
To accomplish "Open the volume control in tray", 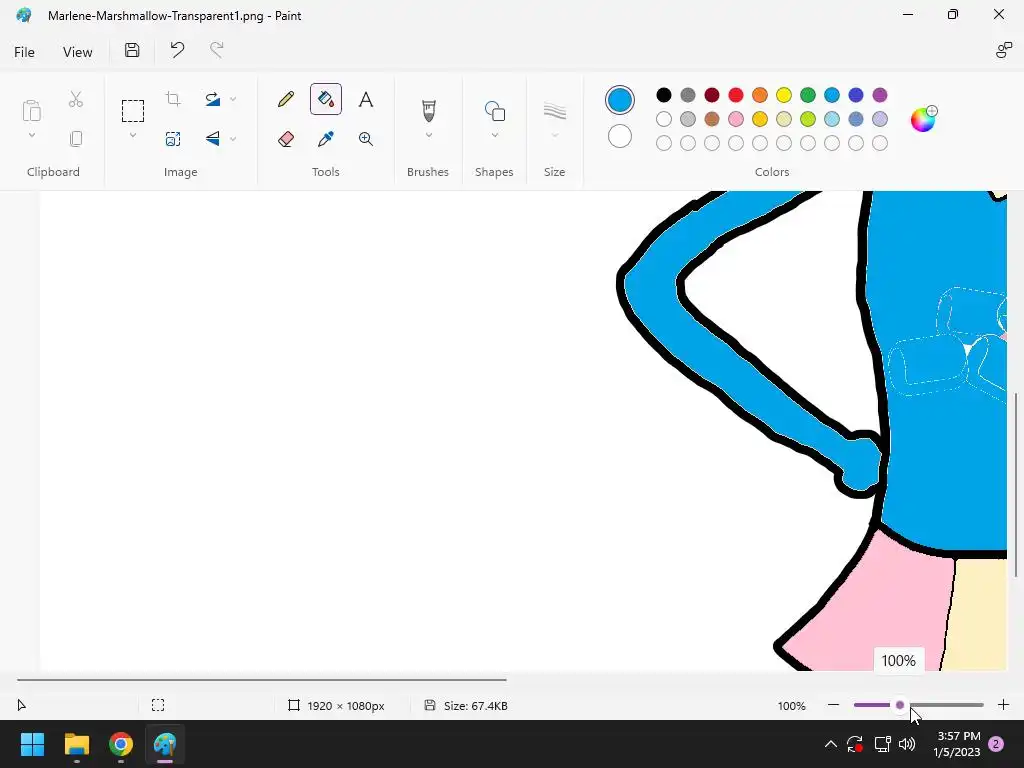I will 907,744.
